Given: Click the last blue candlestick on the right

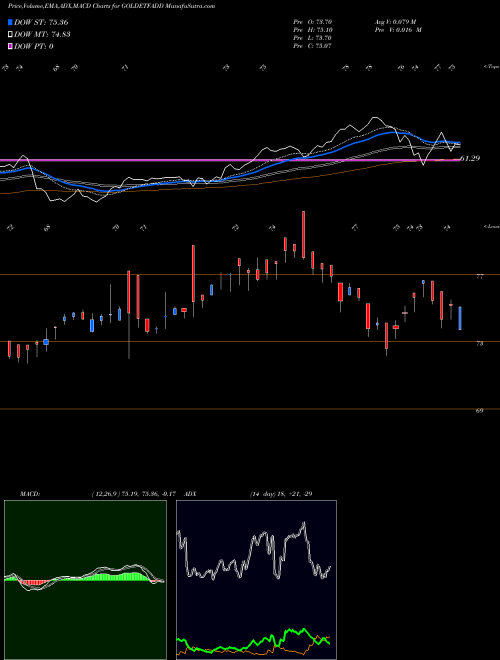Looking at the screenshot, I should [460, 318].
